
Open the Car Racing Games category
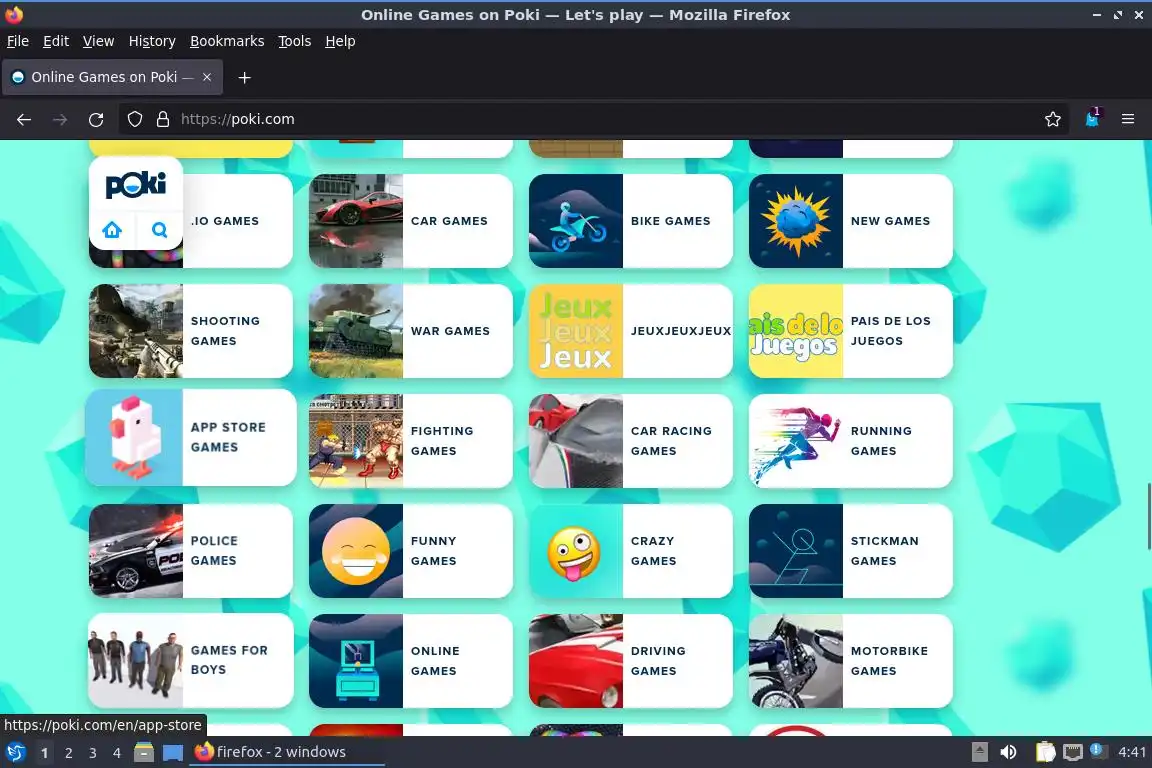tap(630, 441)
